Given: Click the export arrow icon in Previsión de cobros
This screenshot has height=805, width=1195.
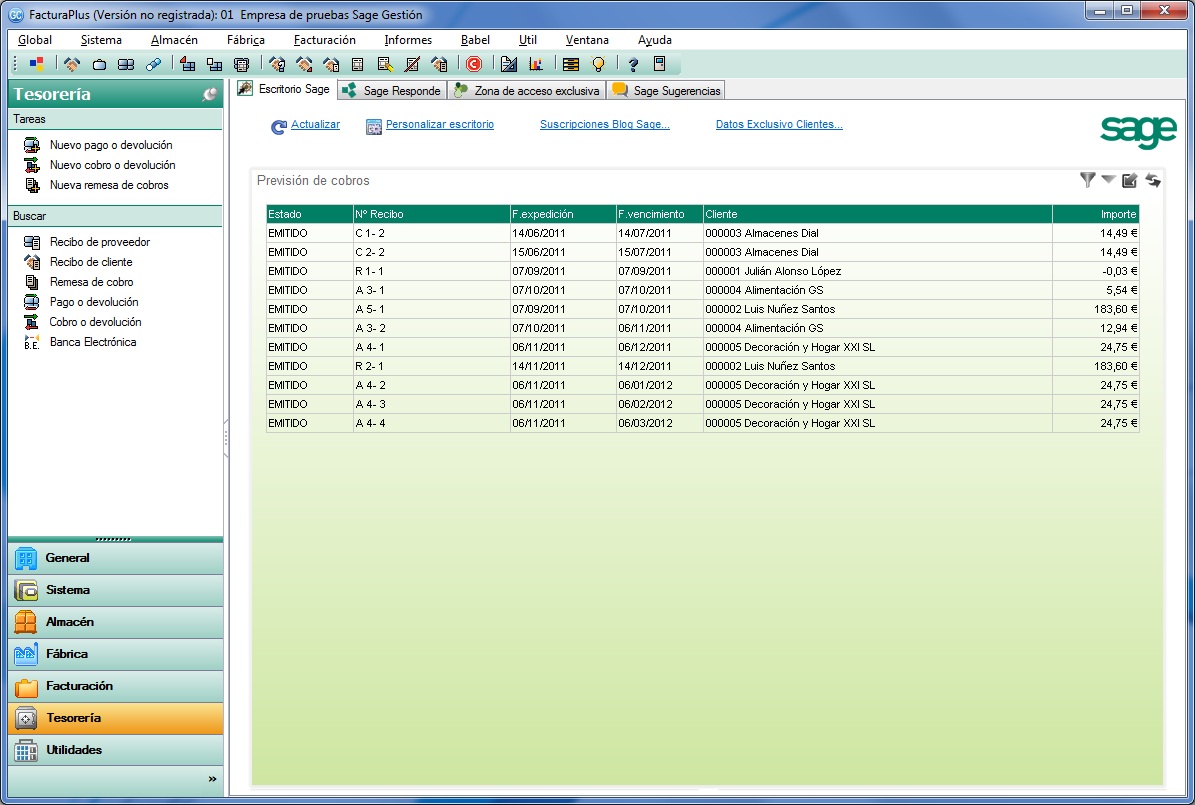Looking at the screenshot, I should [1129, 181].
